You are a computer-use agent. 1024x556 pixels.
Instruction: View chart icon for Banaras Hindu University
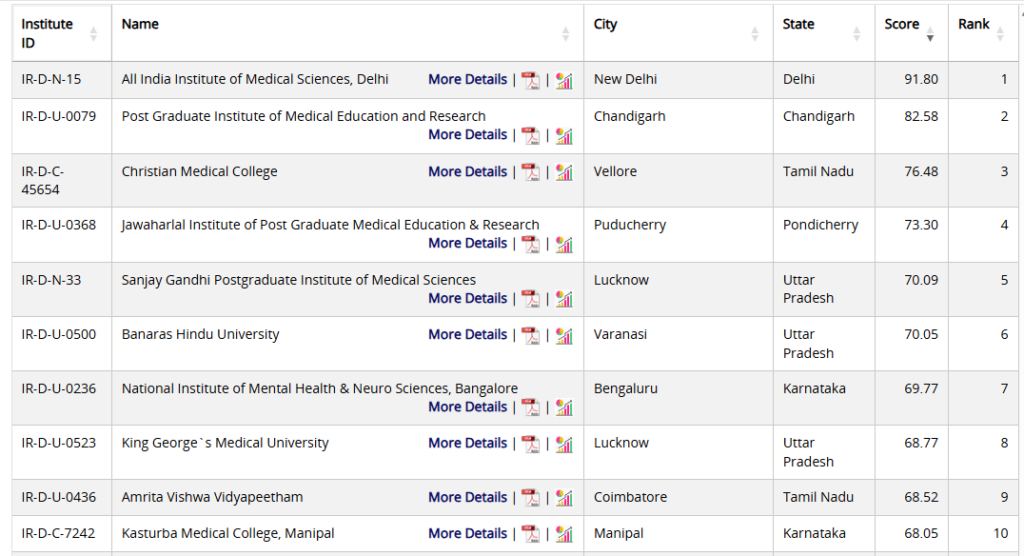564,335
